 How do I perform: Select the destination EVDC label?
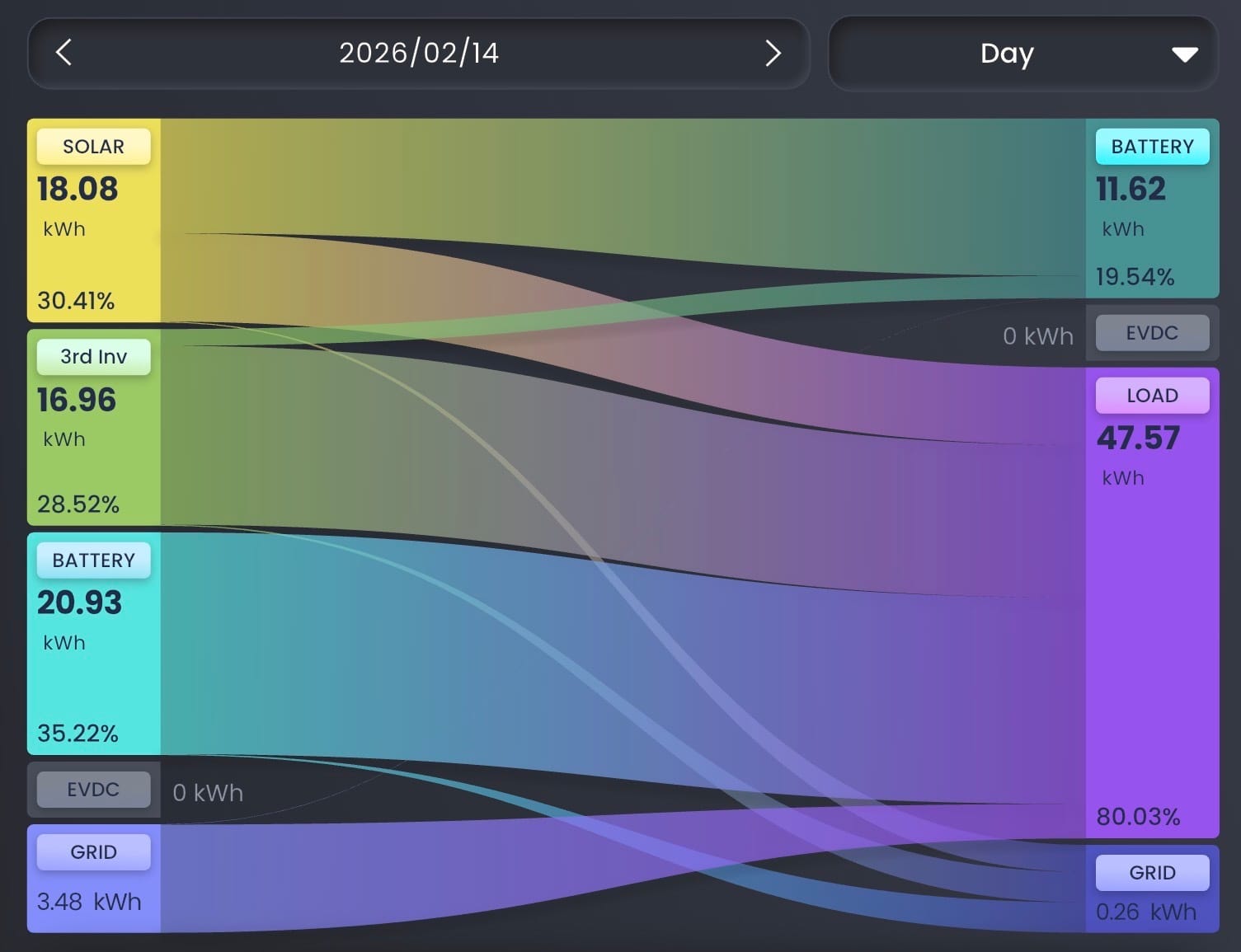(x=1153, y=333)
